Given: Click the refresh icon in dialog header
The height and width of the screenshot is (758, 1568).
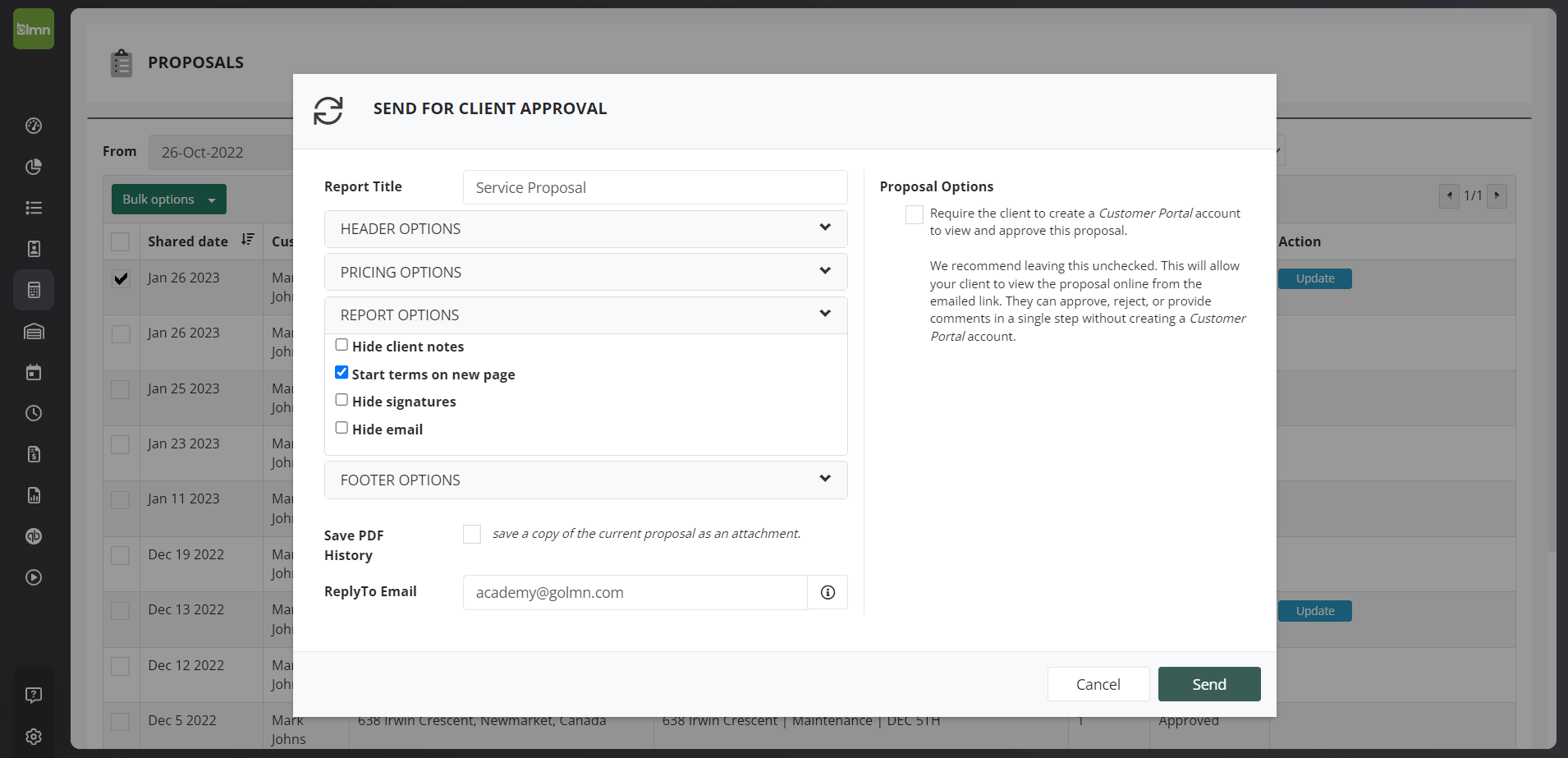Looking at the screenshot, I should pyautogui.click(x=328, y=110).
